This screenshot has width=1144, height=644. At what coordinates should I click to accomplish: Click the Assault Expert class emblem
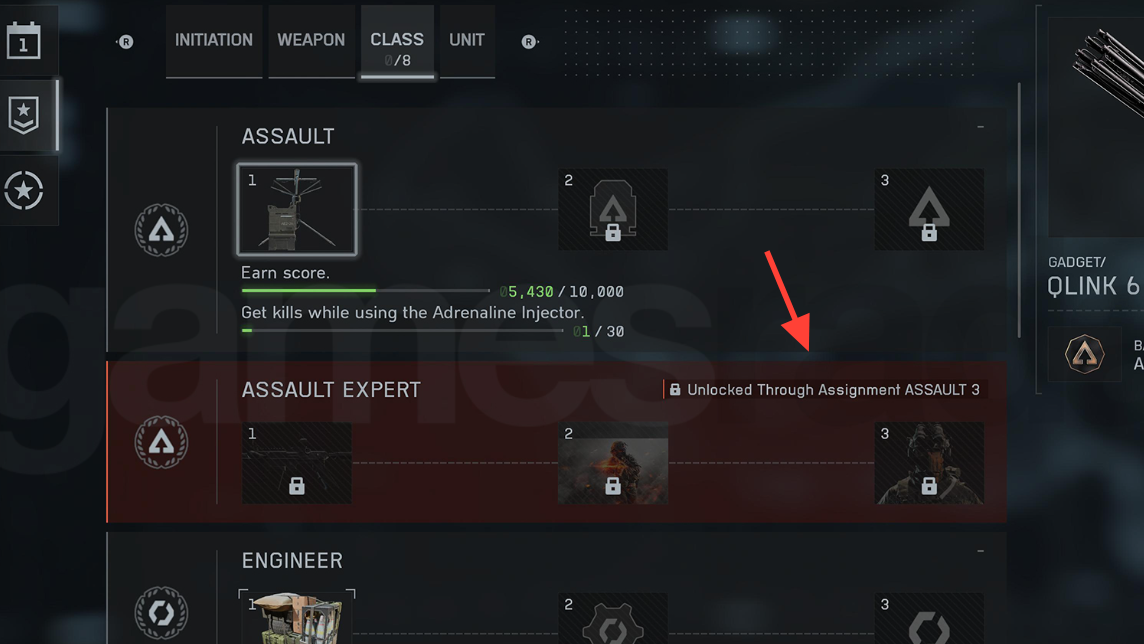pos(161,442)
